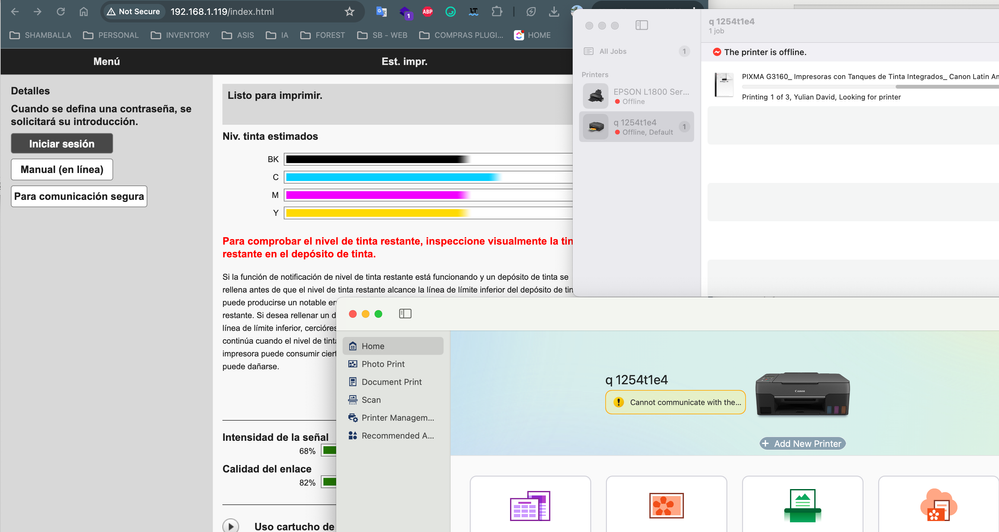Viewport: 999px width, 532px height.
Task: Select Document Print in the sidebar
Action: [391, 382]
